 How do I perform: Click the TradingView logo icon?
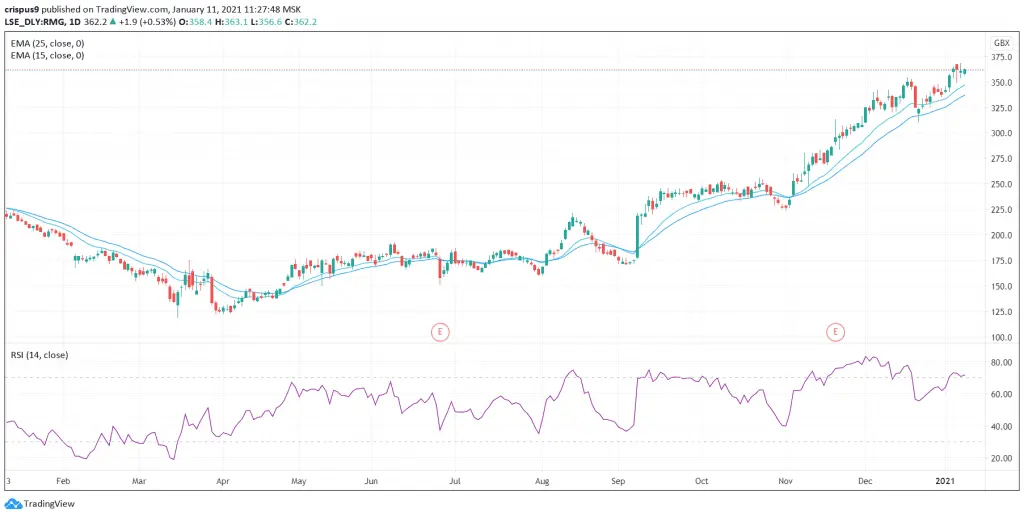tap(12, 504)
